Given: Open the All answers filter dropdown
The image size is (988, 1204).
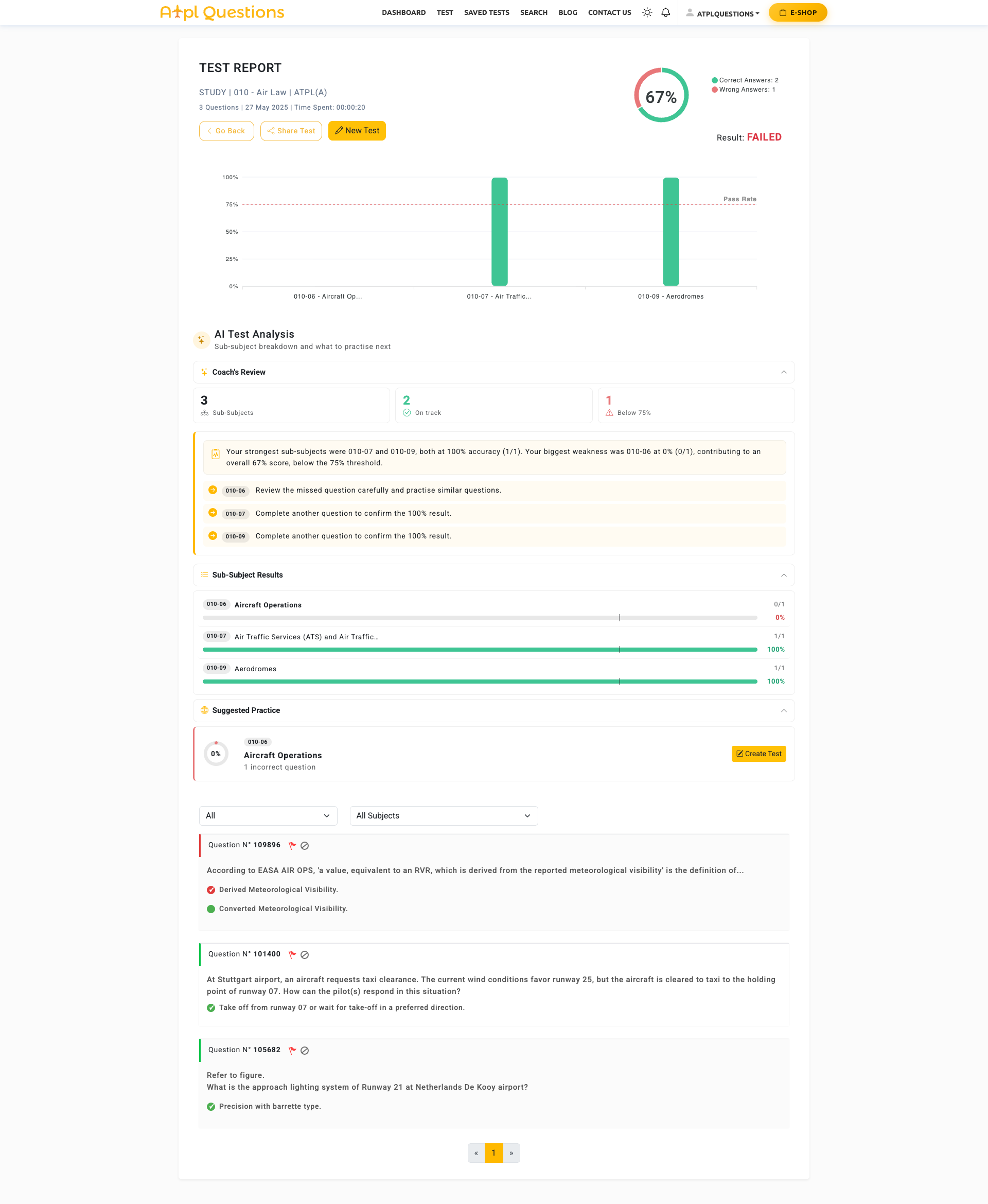Looking at the screenshot, I should [x=268, y=816].
